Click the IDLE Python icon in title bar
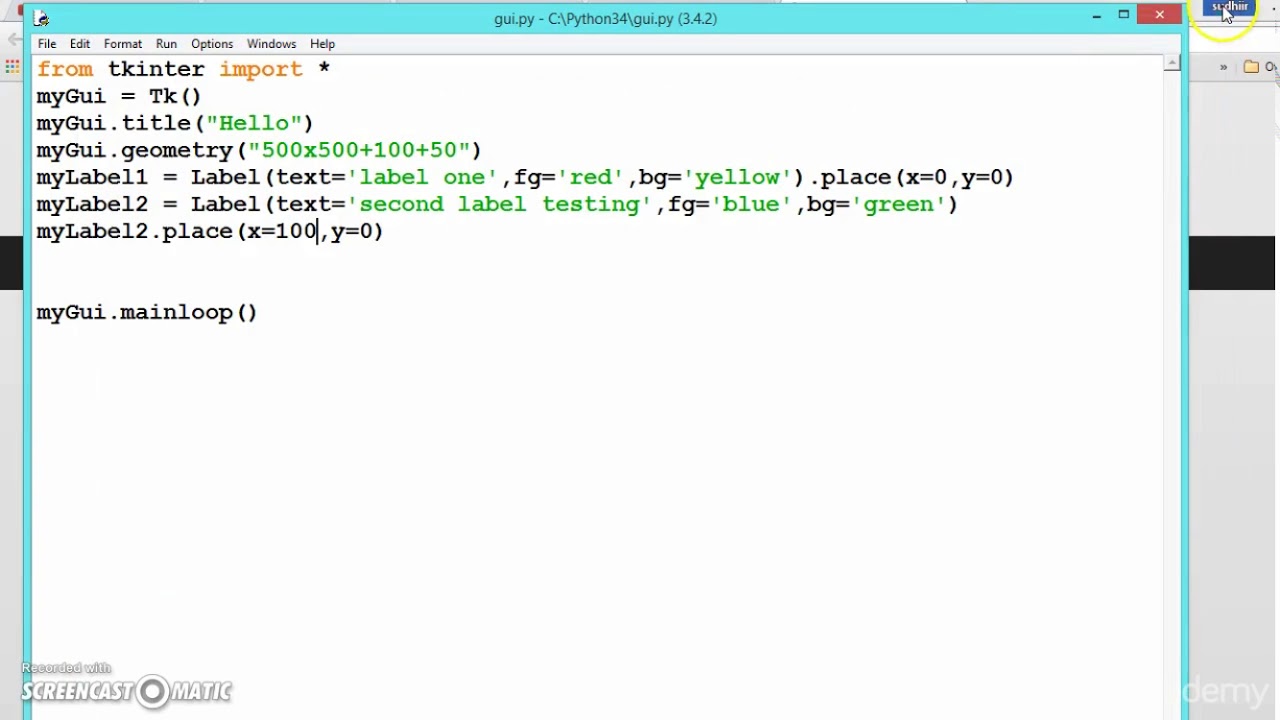Image resolution: width=1280 pixels, height=720 pixels. pyautogui.click(x=41, y=18)
